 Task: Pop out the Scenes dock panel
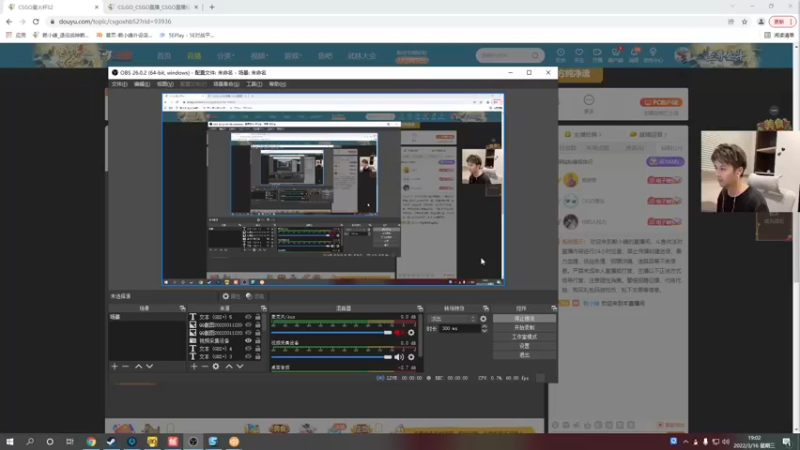pos(182,308)
